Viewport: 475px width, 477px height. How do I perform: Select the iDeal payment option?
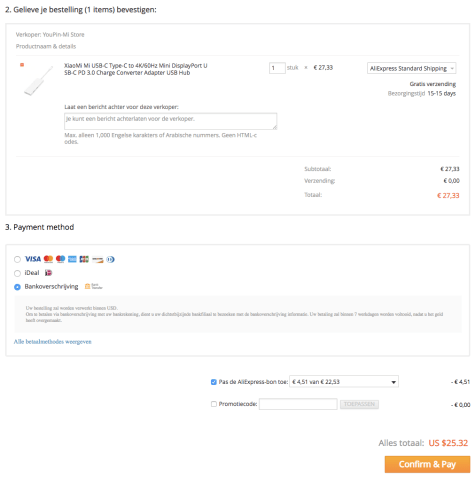[x=17, y=273]
